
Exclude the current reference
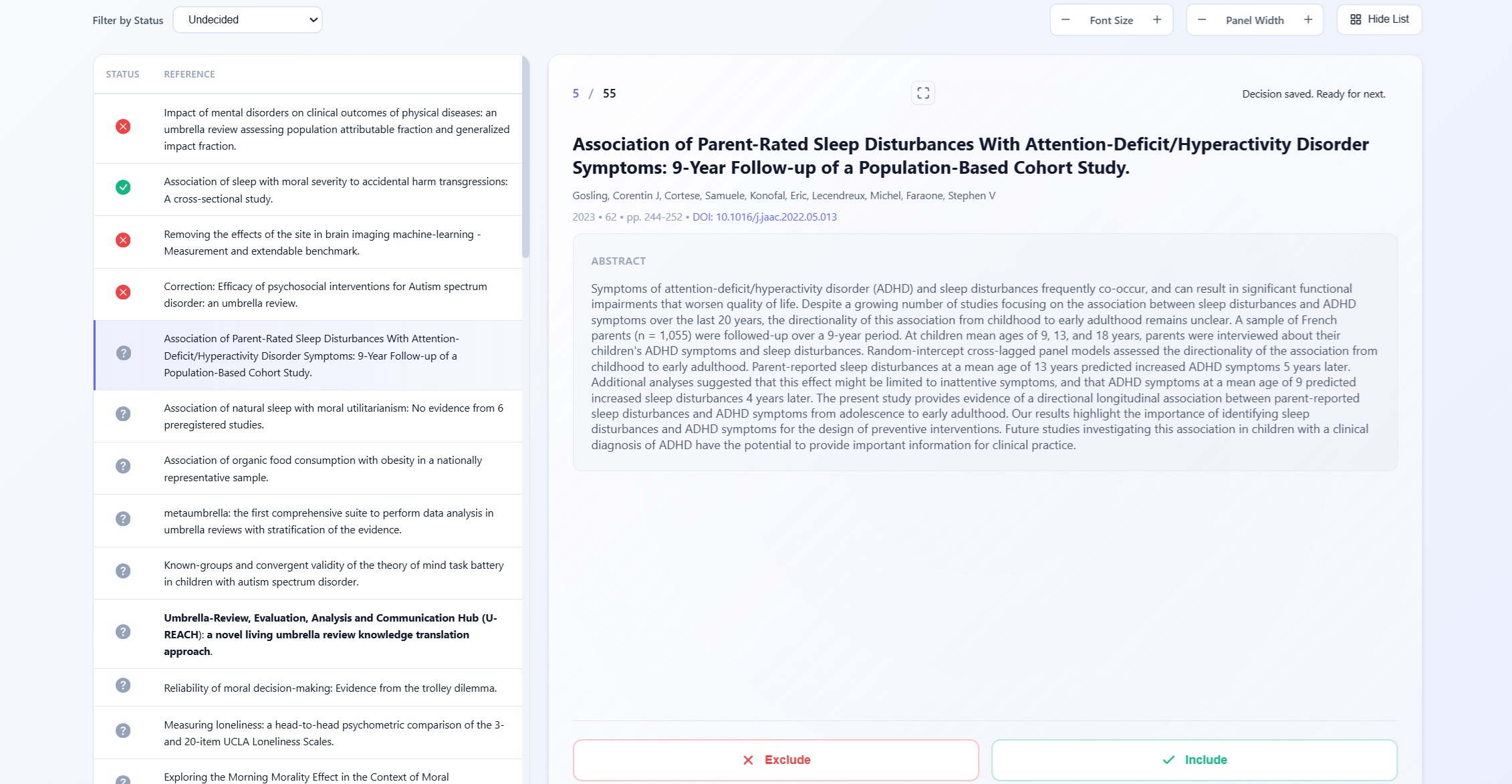(775, 760)
